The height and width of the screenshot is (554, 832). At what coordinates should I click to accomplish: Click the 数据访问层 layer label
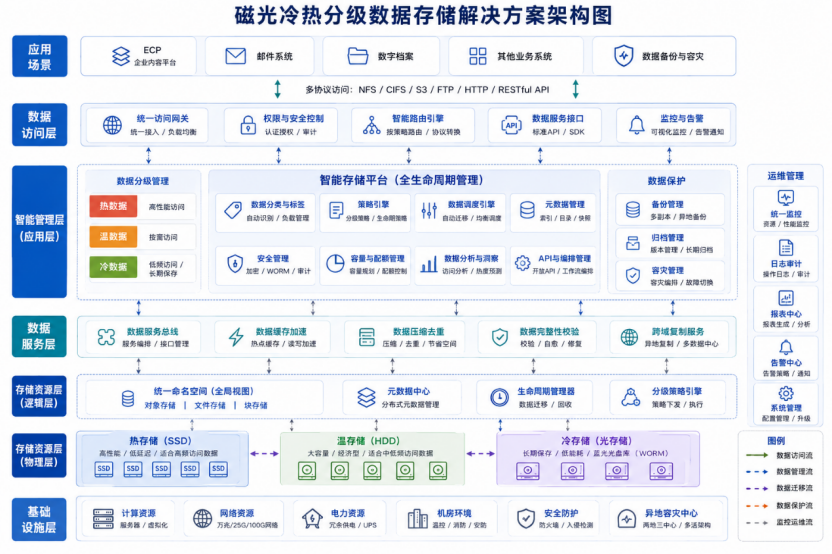(40, 125)
